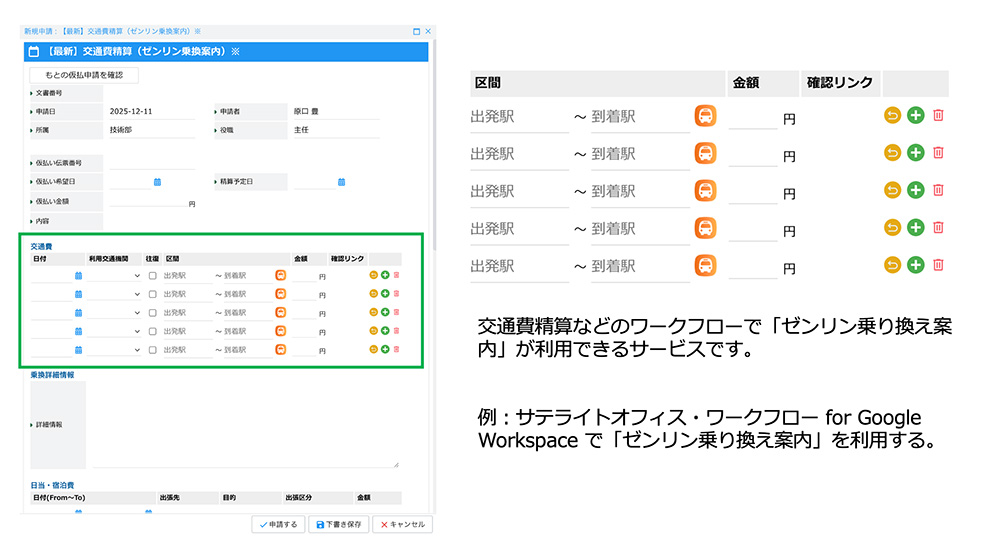Enable 往復 checkbox in fifth 交通費 row

pyautogui.click(x=152, y=349)
